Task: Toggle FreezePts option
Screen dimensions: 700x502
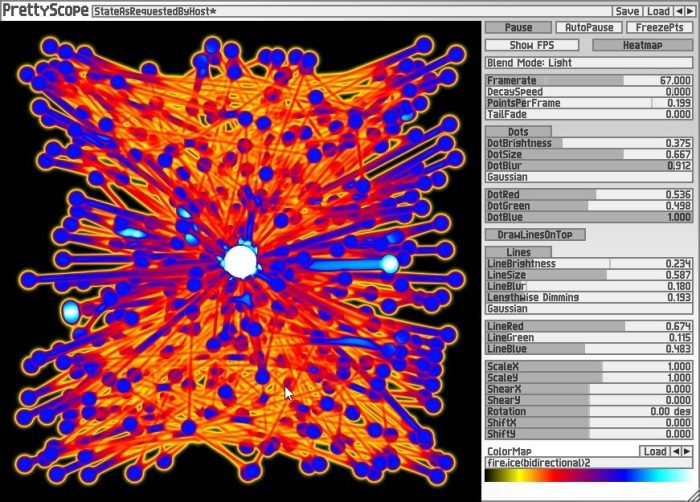Action: (659, 27)
